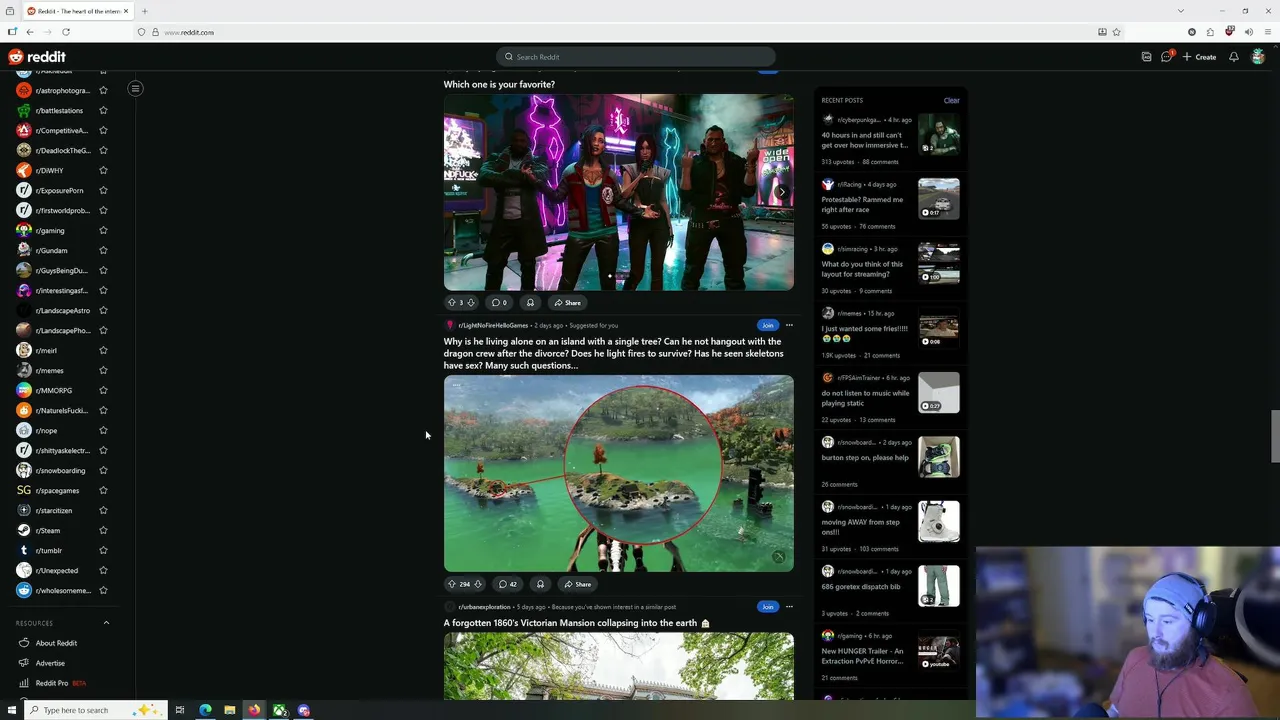Open Task View on the Windows taskbar
Image resolution: width=1280 pixels, height=720 pixels.
179,710
